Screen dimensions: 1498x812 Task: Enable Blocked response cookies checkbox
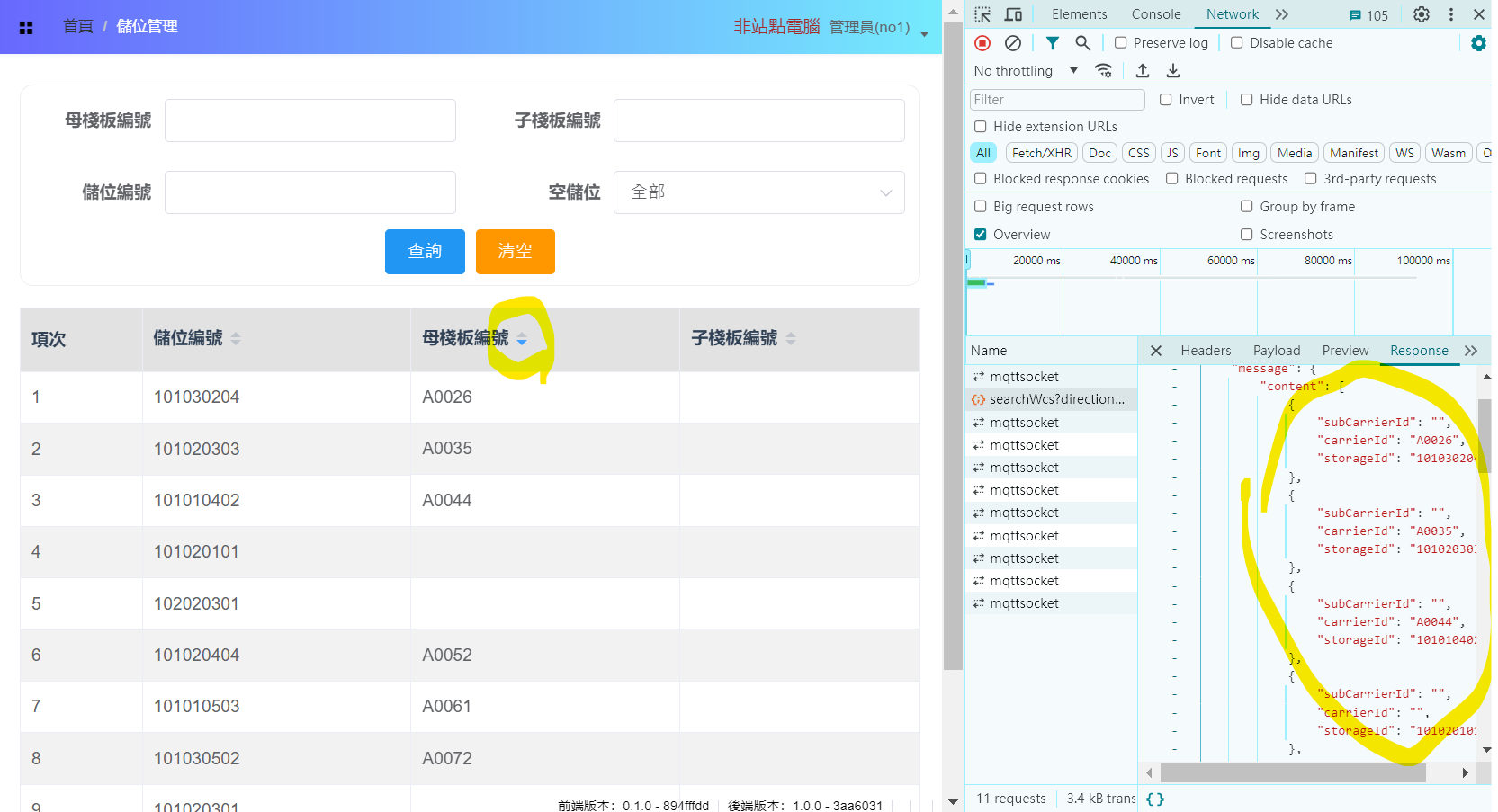[981, 179]
